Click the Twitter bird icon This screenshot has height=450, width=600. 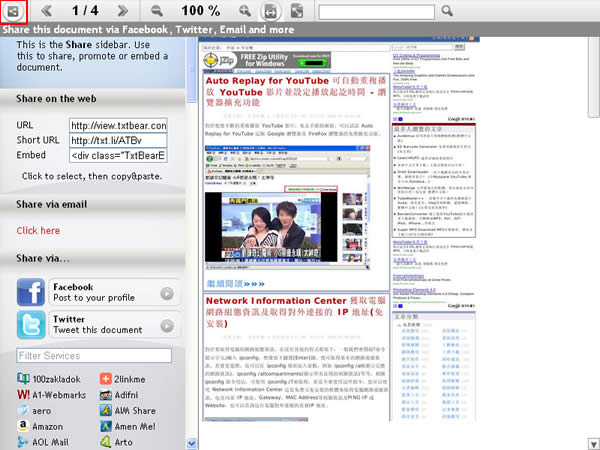tap(31, 326)
